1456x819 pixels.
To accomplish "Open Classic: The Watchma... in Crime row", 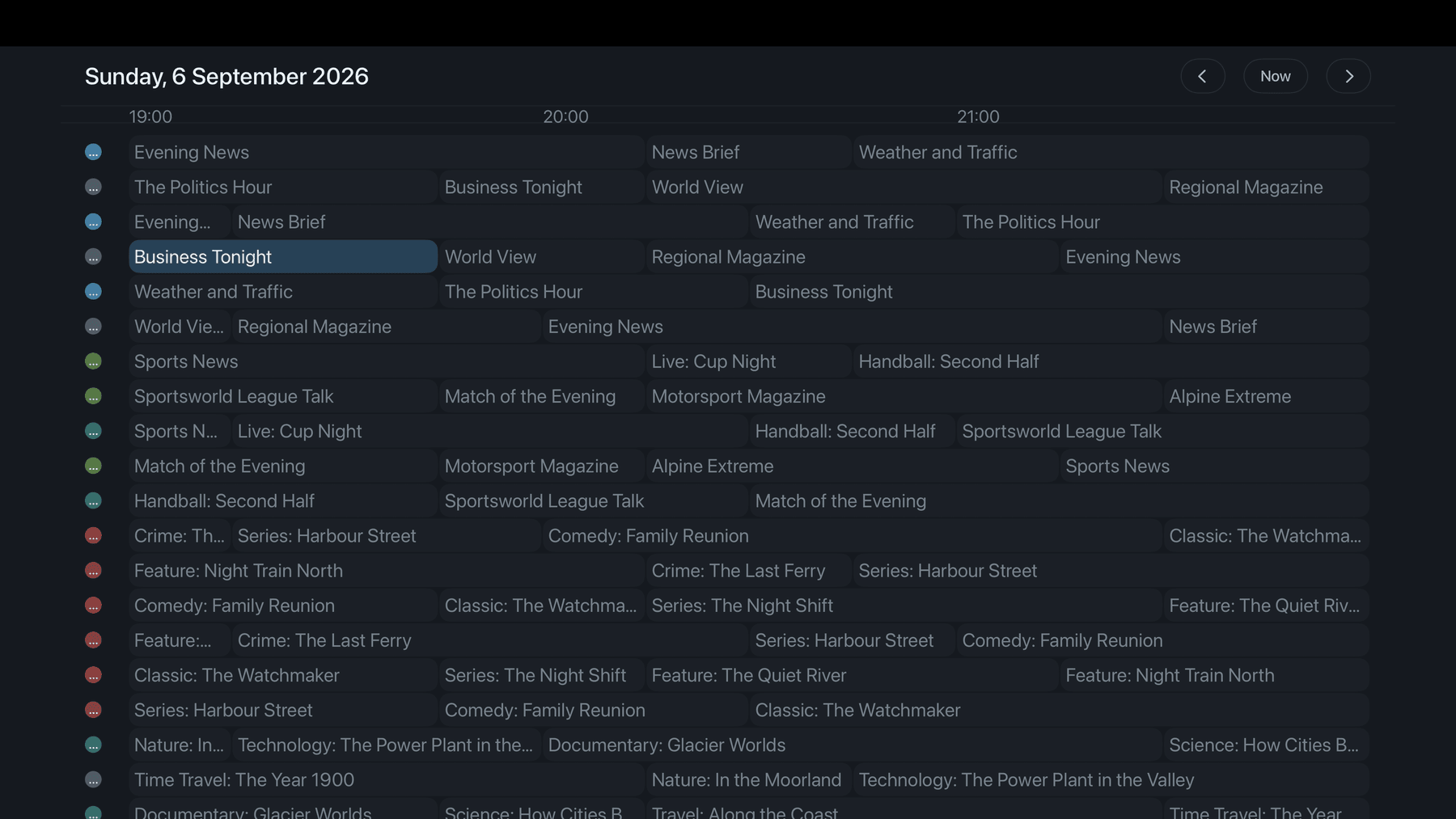I will pyautogui.click(x=1267, y=535).
